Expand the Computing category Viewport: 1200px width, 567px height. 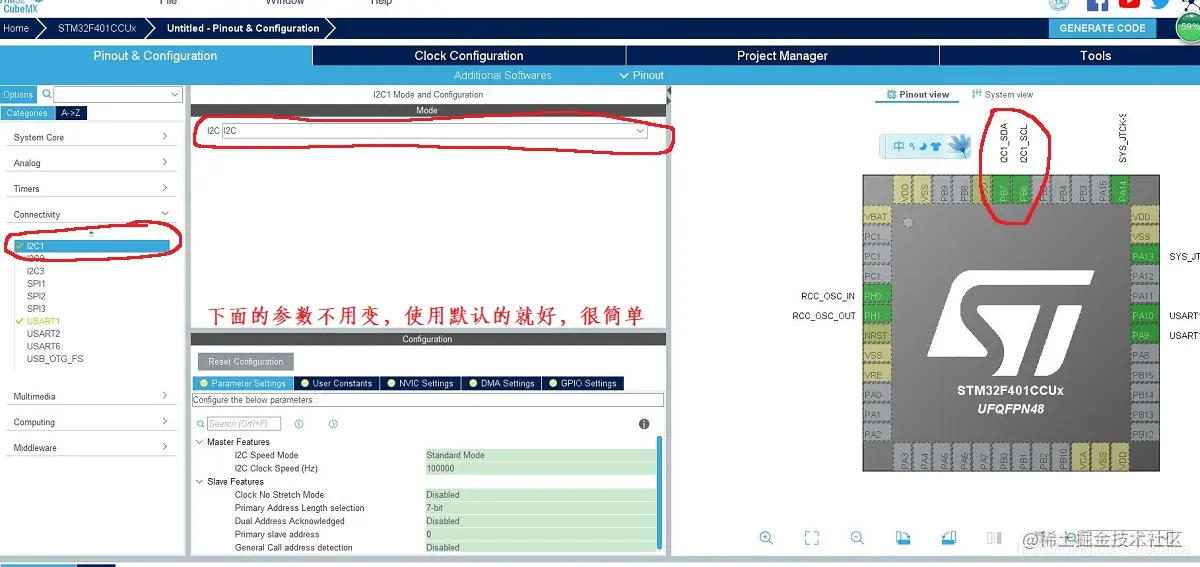coord(91,422)
